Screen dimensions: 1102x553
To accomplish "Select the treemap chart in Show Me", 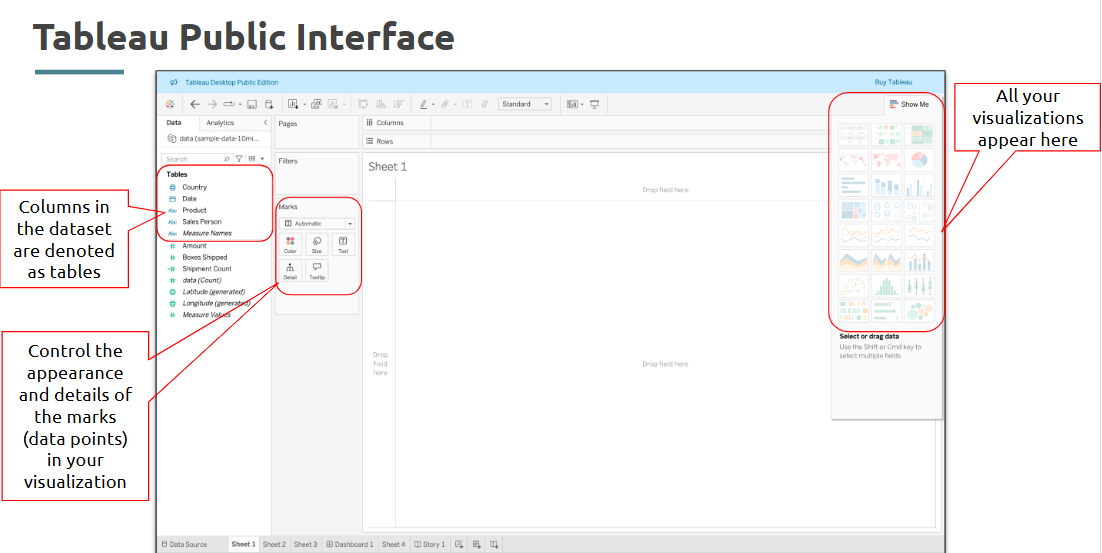I will [853, 210].
